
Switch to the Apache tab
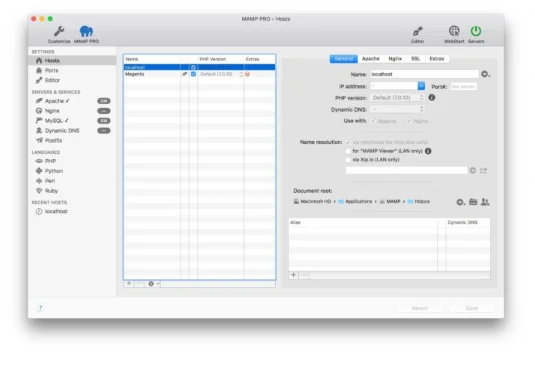point(371,59)
